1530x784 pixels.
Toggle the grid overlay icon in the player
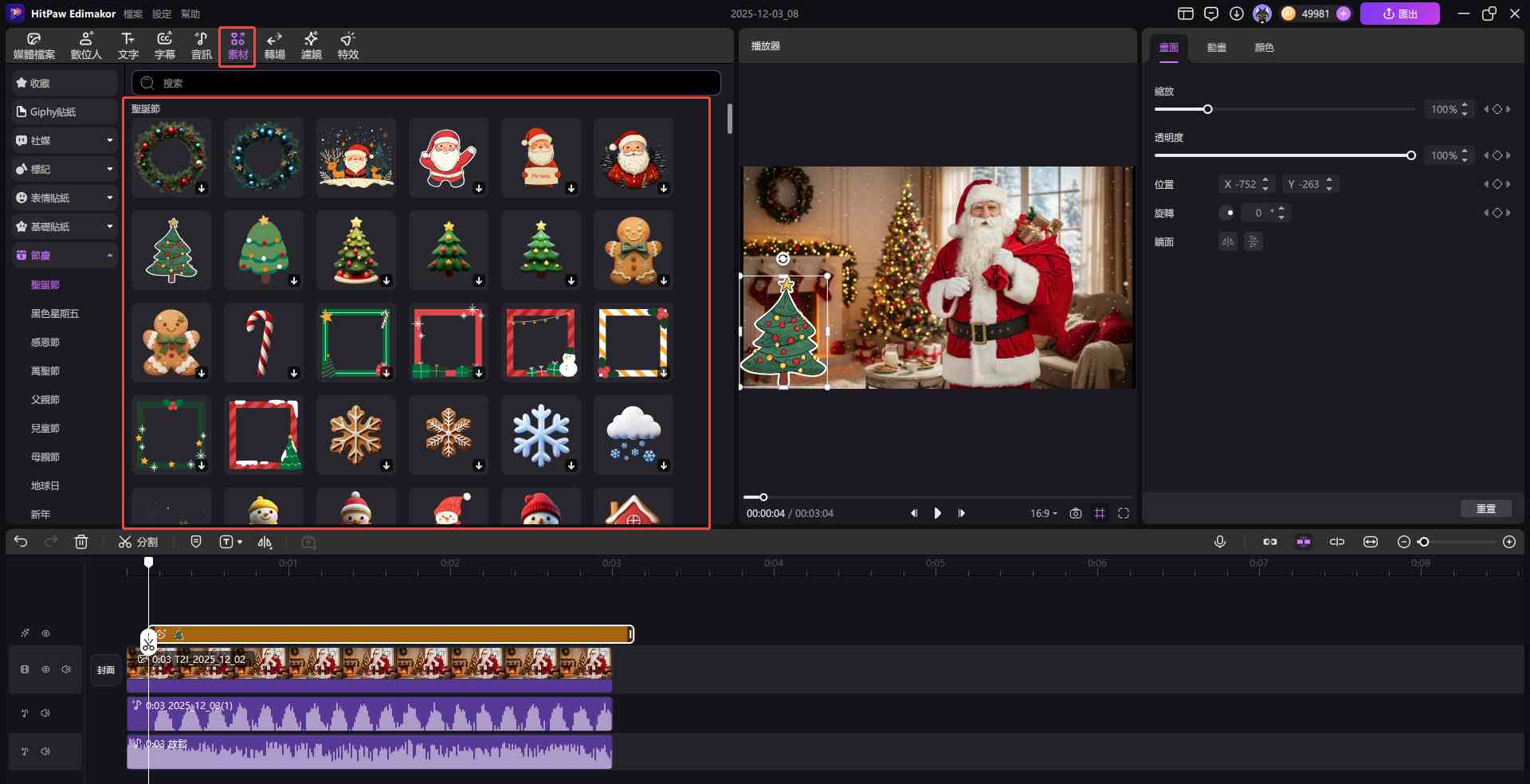click(1100, 514)
